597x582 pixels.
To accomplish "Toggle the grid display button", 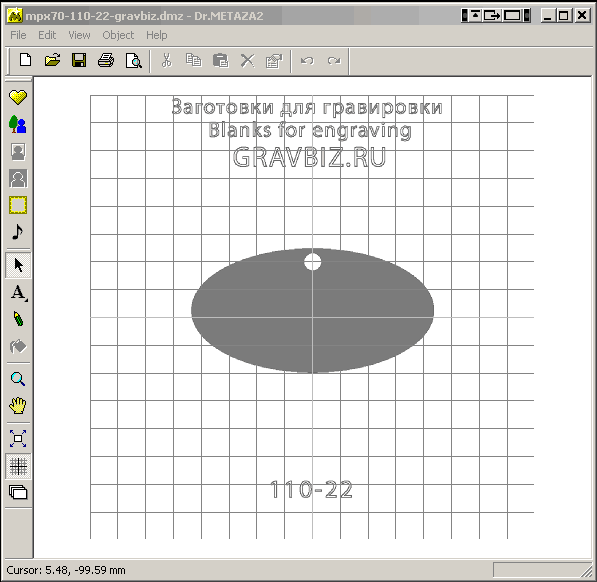I will pos(18,466).
